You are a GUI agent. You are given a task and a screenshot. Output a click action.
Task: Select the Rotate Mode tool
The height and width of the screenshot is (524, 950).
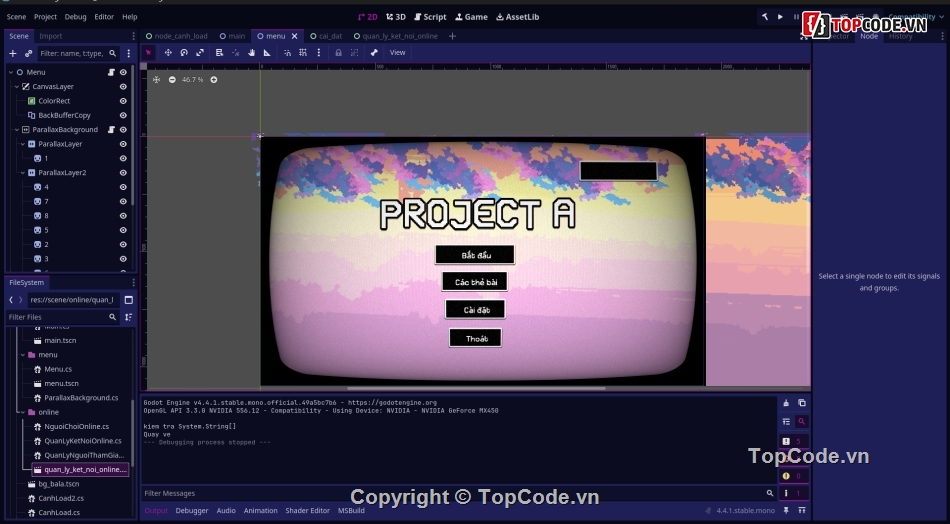click(184, 53)
